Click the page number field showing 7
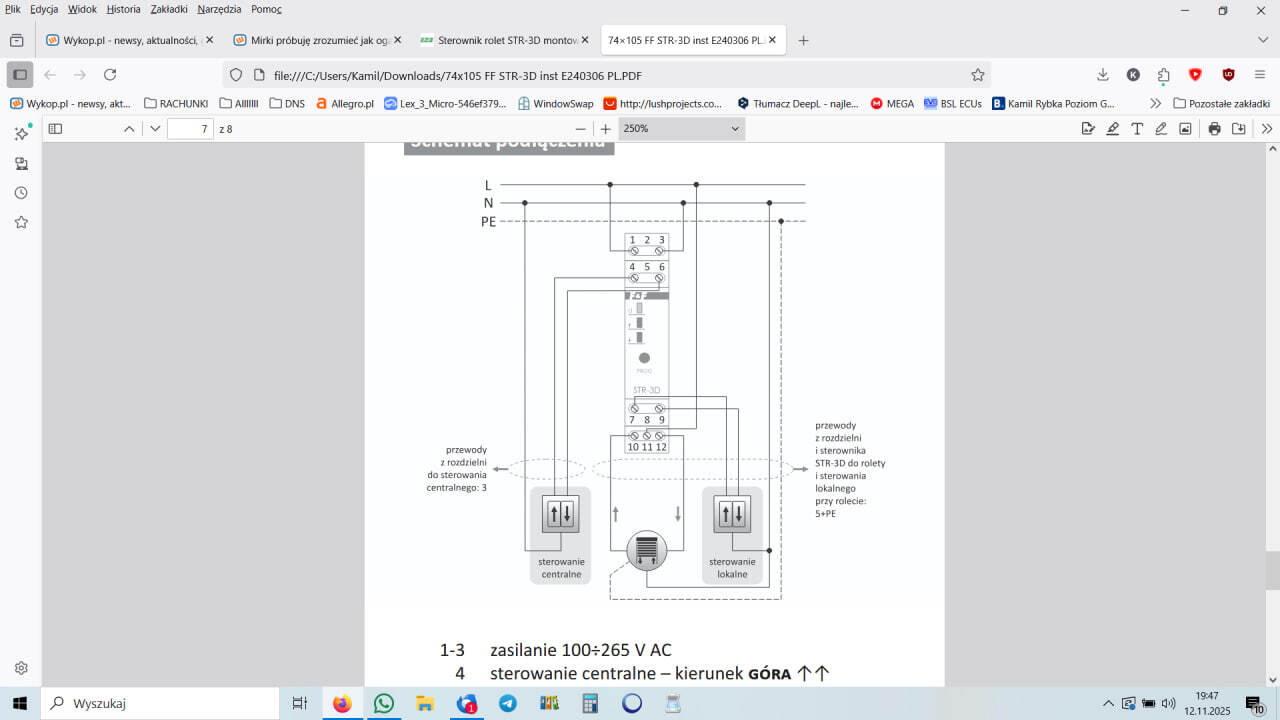 tap(190, 129)
